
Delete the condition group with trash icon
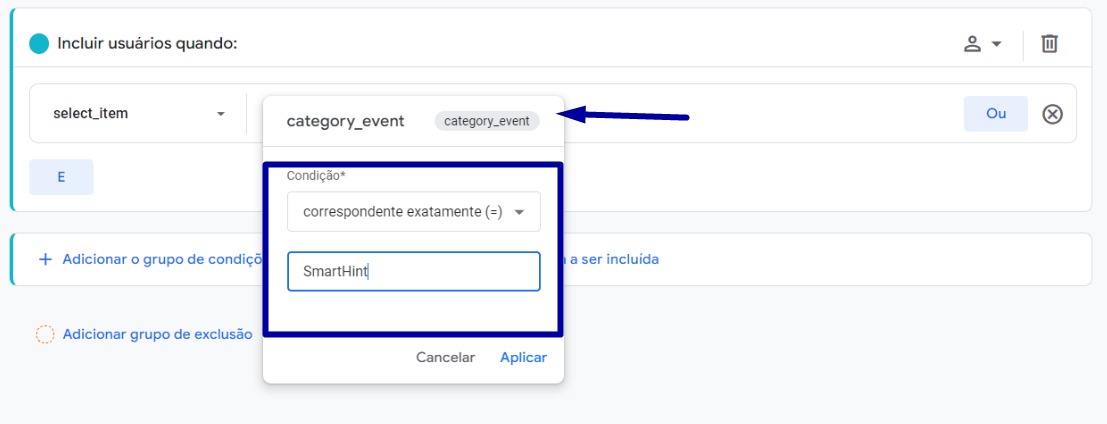1050,44
